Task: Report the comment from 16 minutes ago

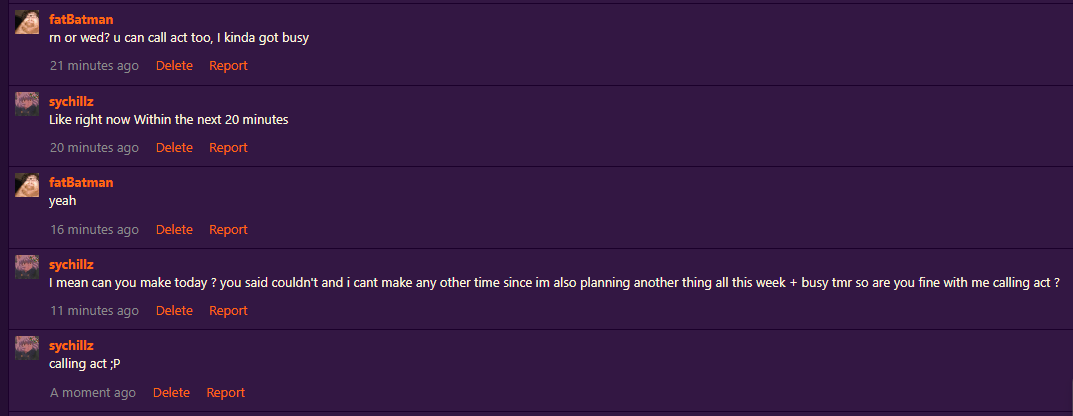Action: [x=229, y=230]
